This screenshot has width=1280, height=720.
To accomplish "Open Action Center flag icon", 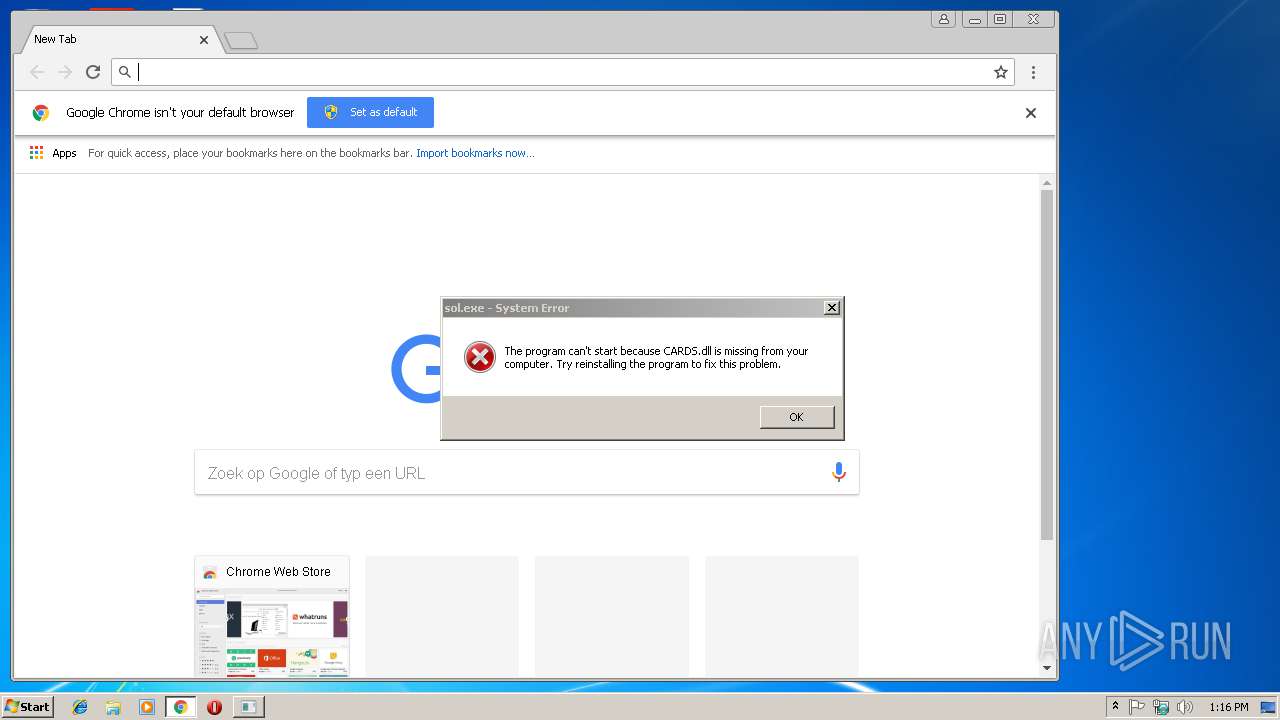I will [1137, 707].
